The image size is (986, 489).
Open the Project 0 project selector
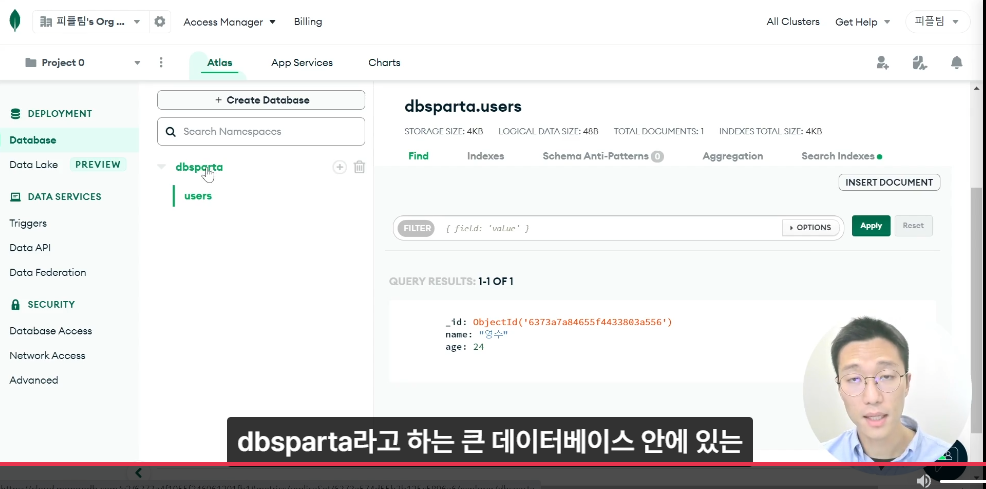(82, 62)
